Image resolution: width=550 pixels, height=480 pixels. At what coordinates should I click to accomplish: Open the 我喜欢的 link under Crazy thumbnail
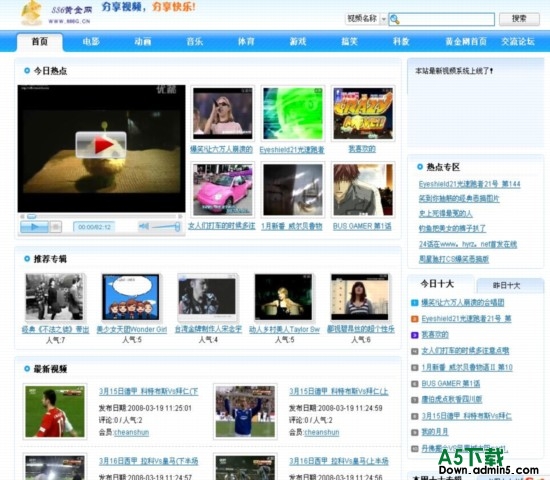[x=362, y=149]
